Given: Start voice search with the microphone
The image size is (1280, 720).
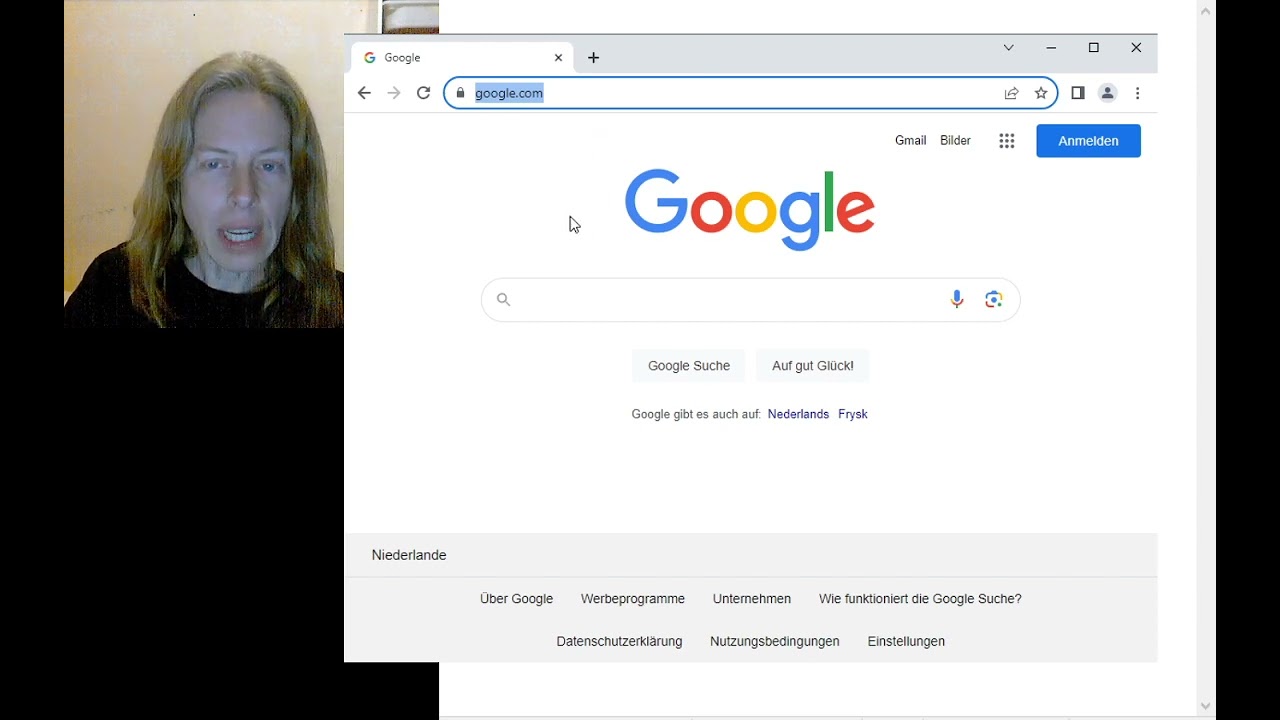Looking at the screenshot, I should pyautogui.click(x=957, y=299).
